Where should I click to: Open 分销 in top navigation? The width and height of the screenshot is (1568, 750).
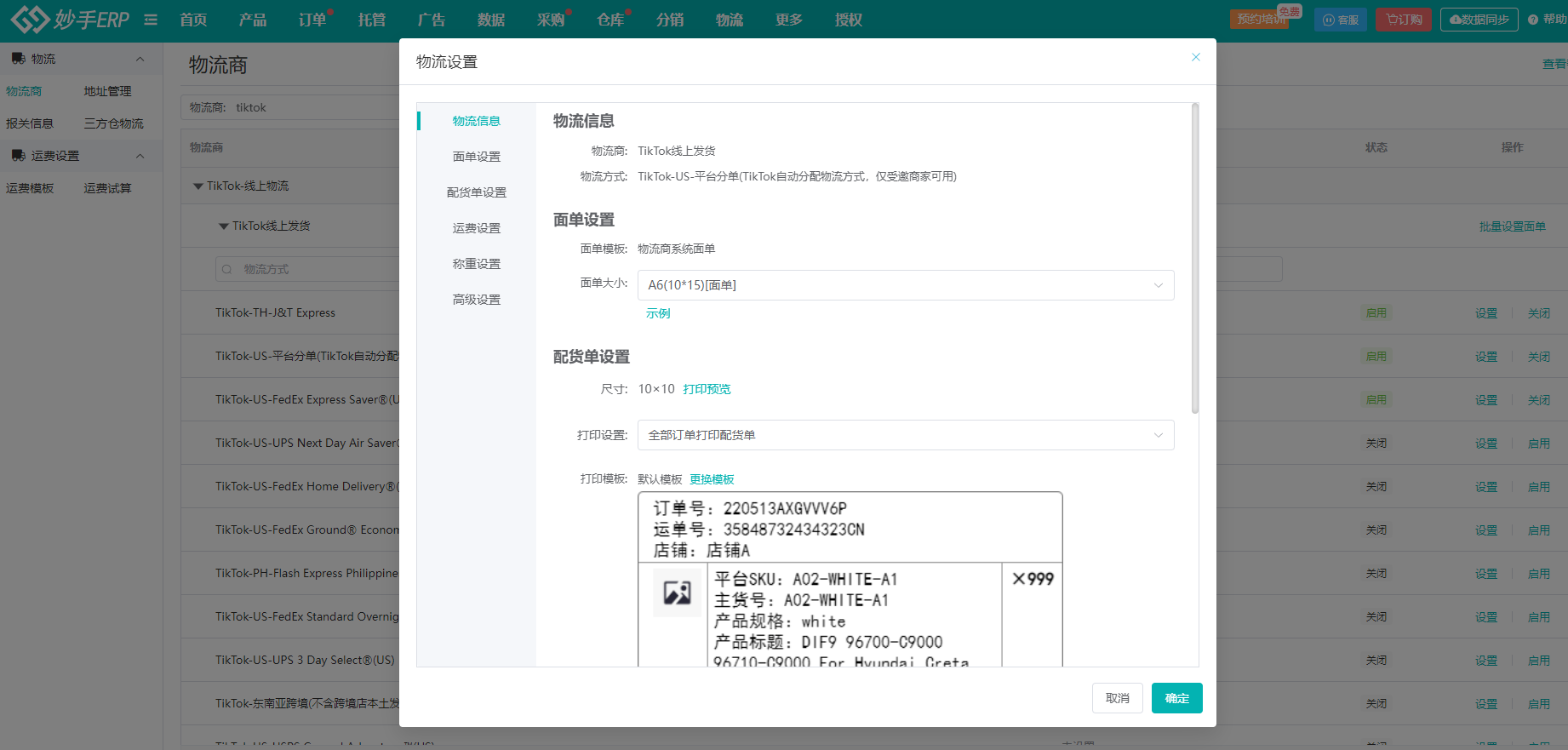pyautogui.click(x=670, y=20)
